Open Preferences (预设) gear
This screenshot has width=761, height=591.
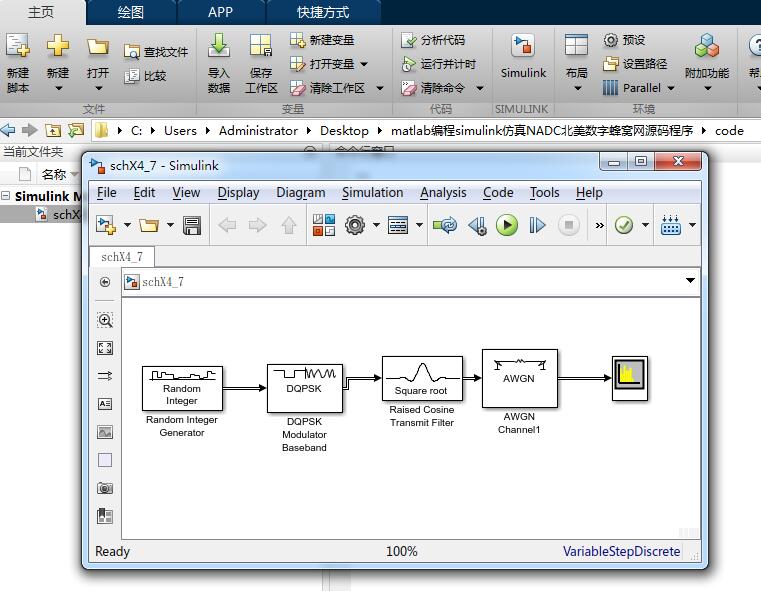click(x=624, y=40)
